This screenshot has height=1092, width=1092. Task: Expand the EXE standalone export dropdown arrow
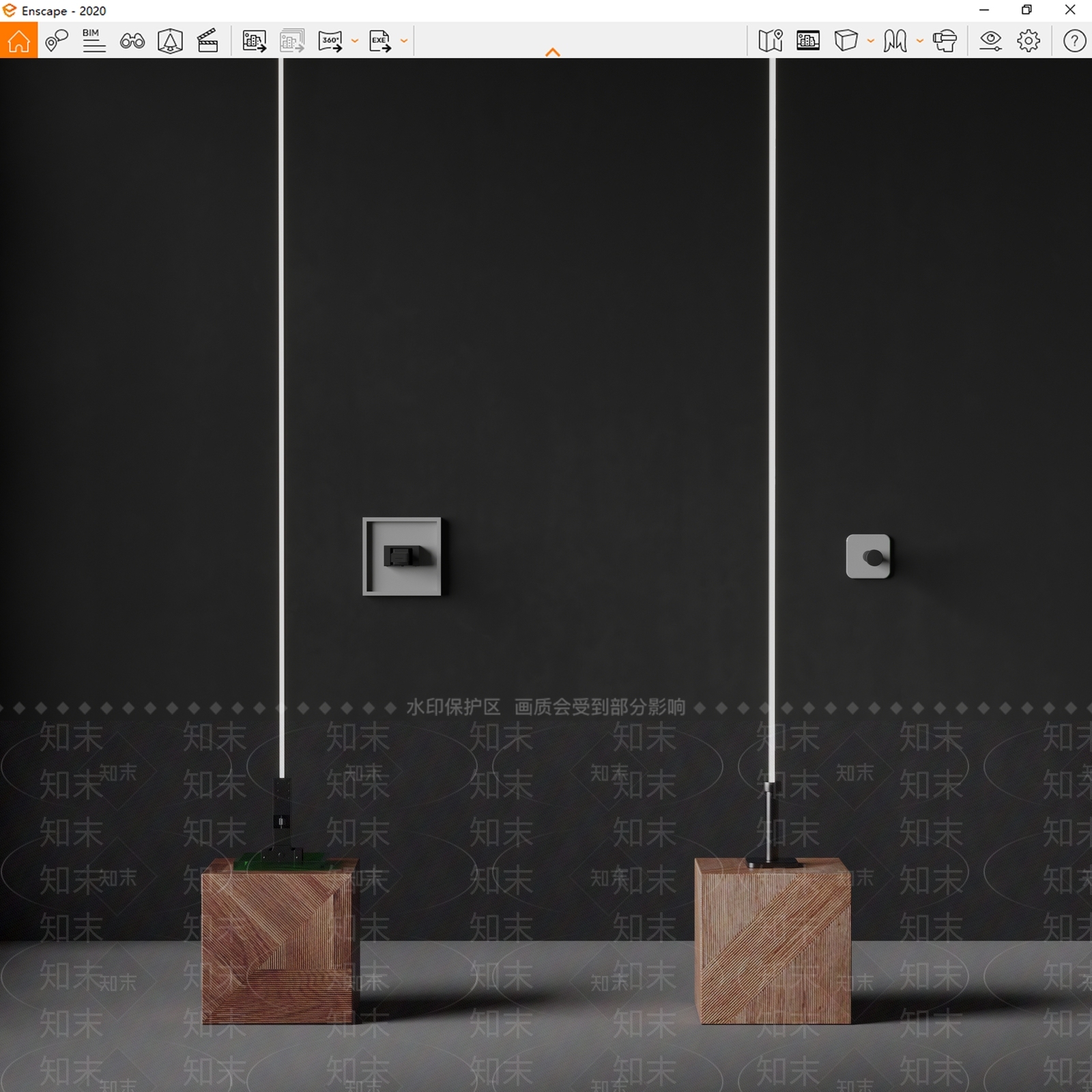[404, 41]
